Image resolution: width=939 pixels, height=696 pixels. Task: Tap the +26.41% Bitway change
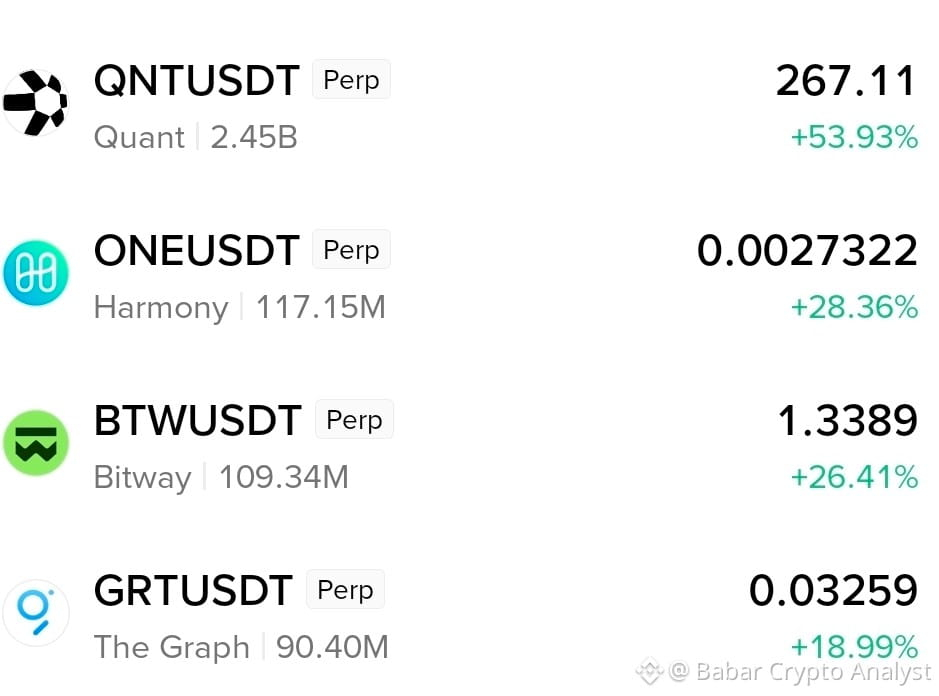[x=854, y=477]
